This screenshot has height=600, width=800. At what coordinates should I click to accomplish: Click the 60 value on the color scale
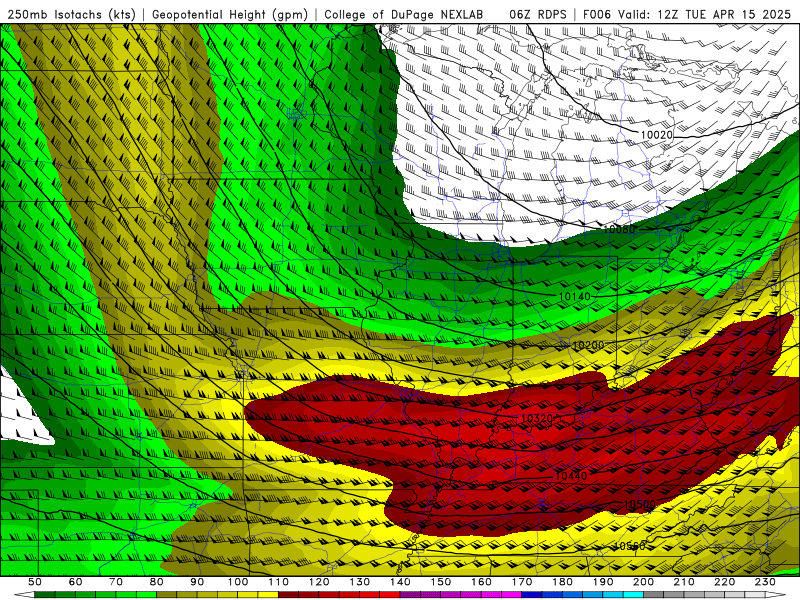75,582
